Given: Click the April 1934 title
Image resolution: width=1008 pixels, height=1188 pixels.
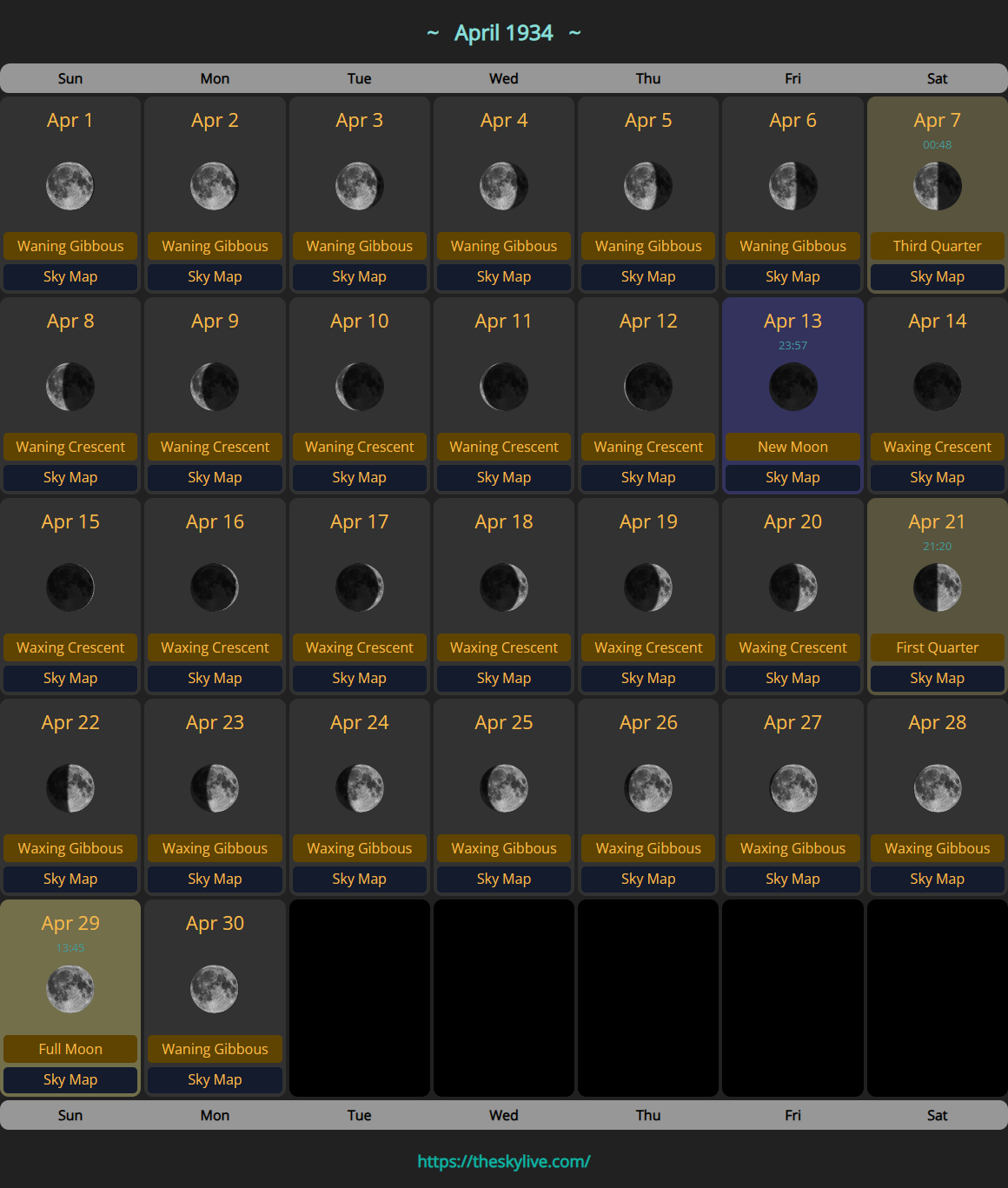Looking at the screenshot, I should click(x=504, y=33).
